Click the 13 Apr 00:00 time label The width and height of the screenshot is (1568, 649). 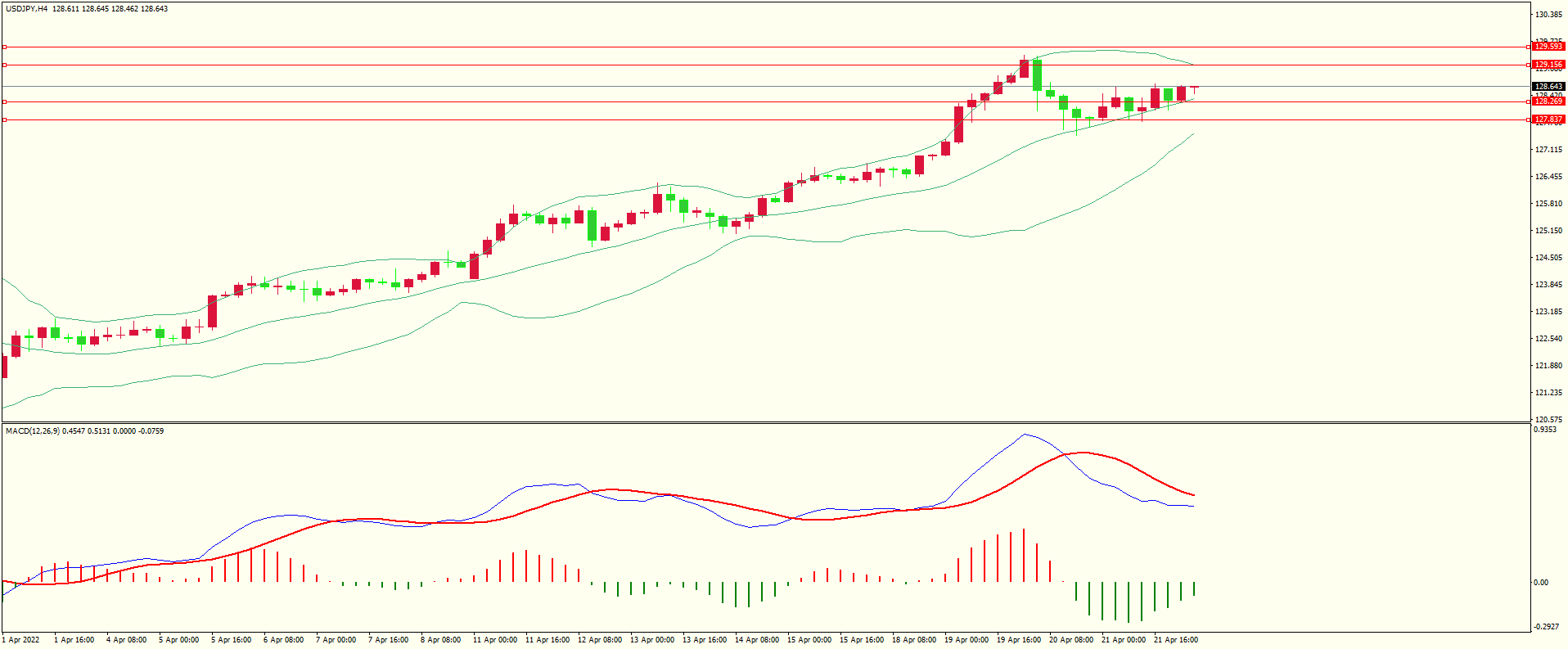[x=652, y=640]
